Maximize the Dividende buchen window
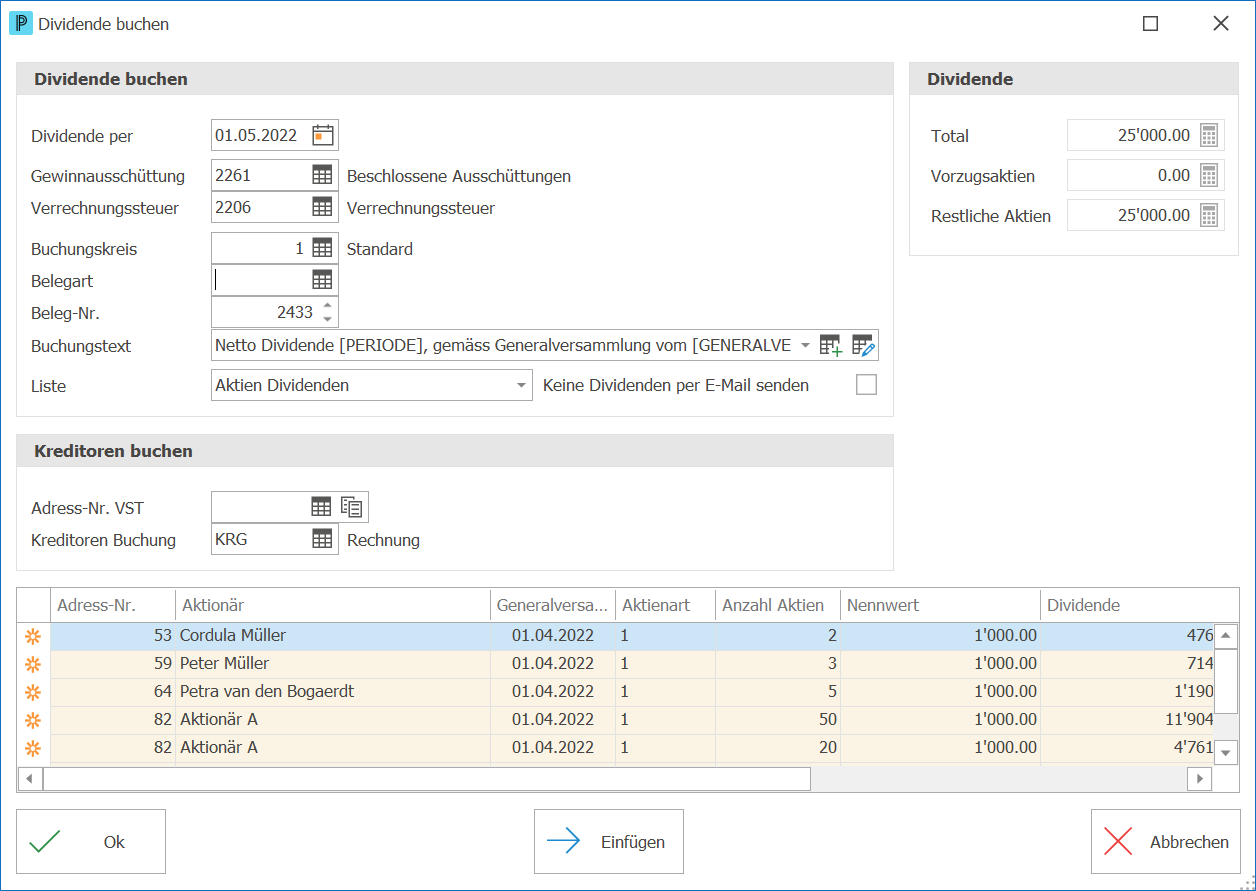Screen dimensions: 1256x891 coord(1151,24)
